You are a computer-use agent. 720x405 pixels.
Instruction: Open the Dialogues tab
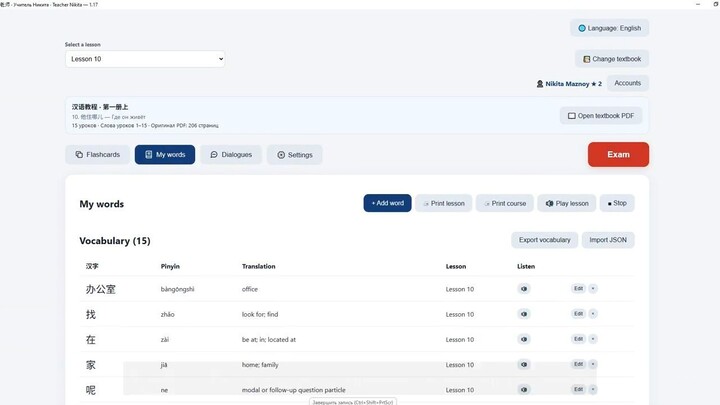[231, 155]
